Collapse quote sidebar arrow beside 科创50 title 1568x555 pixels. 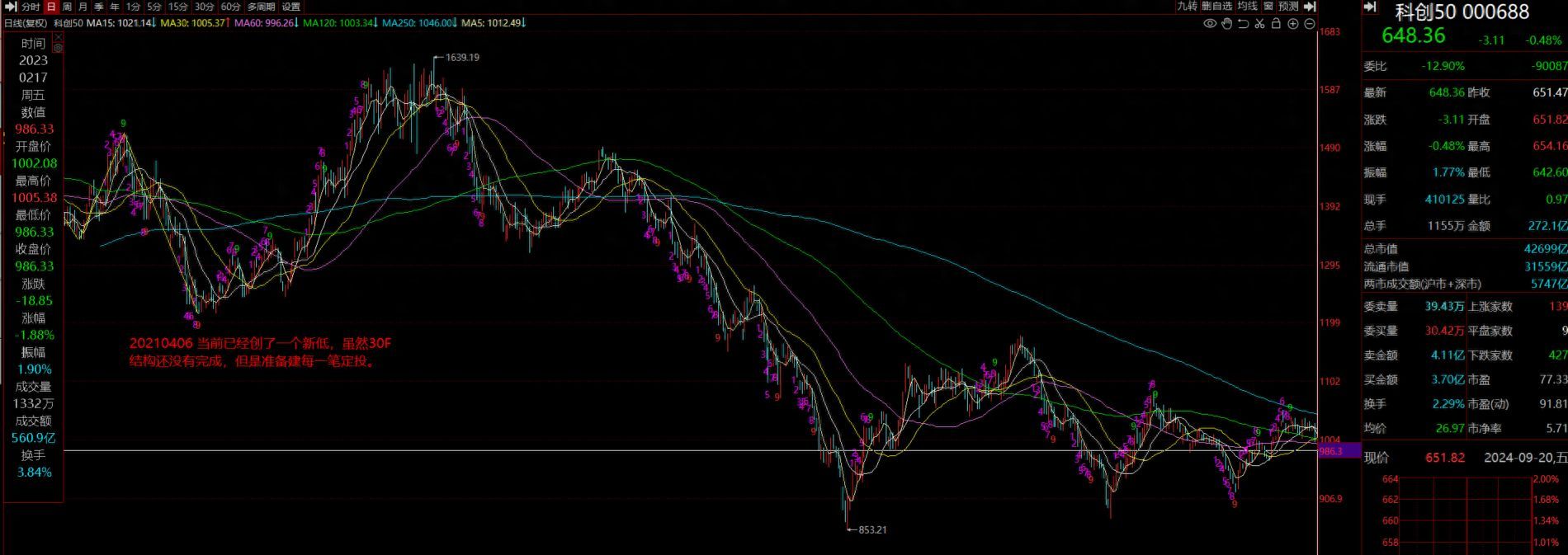pyautogui.click(x=1371, y=7)
